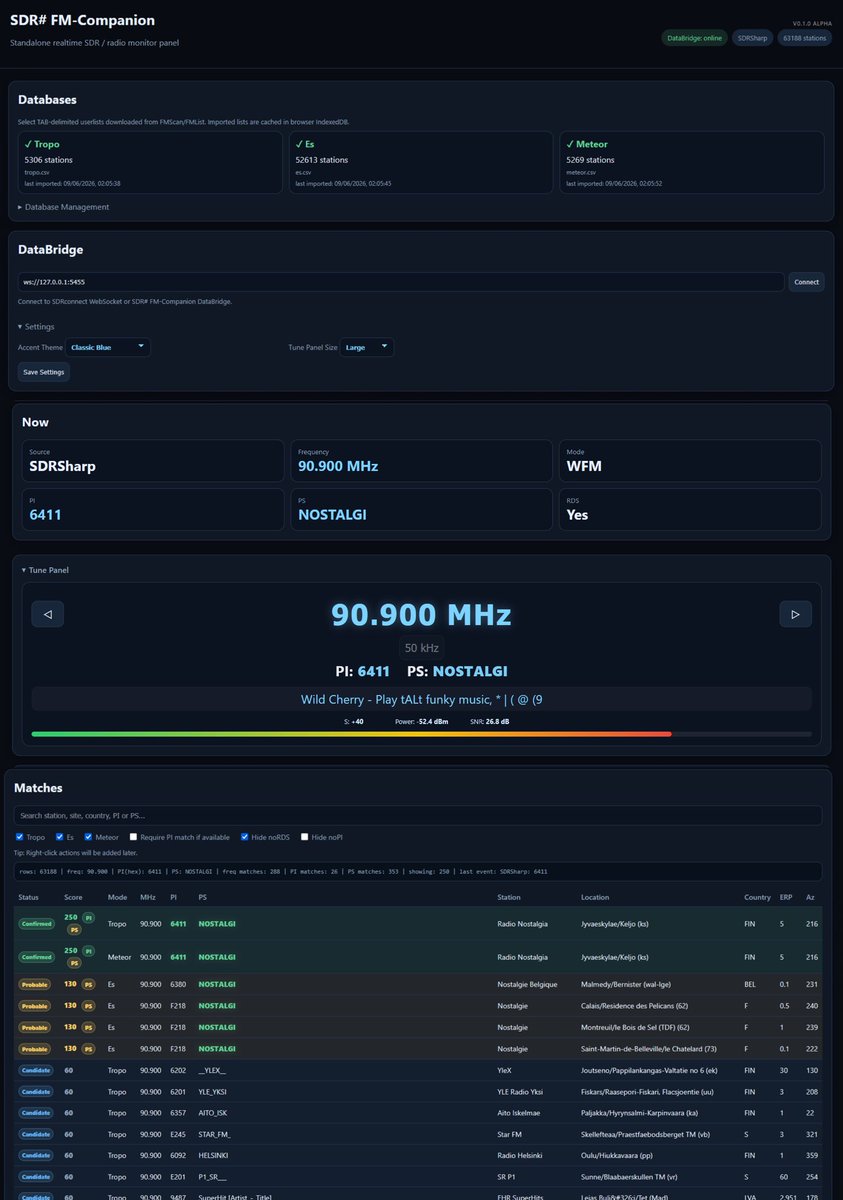Open the Accent Theme dropdown

click(108, 347)
